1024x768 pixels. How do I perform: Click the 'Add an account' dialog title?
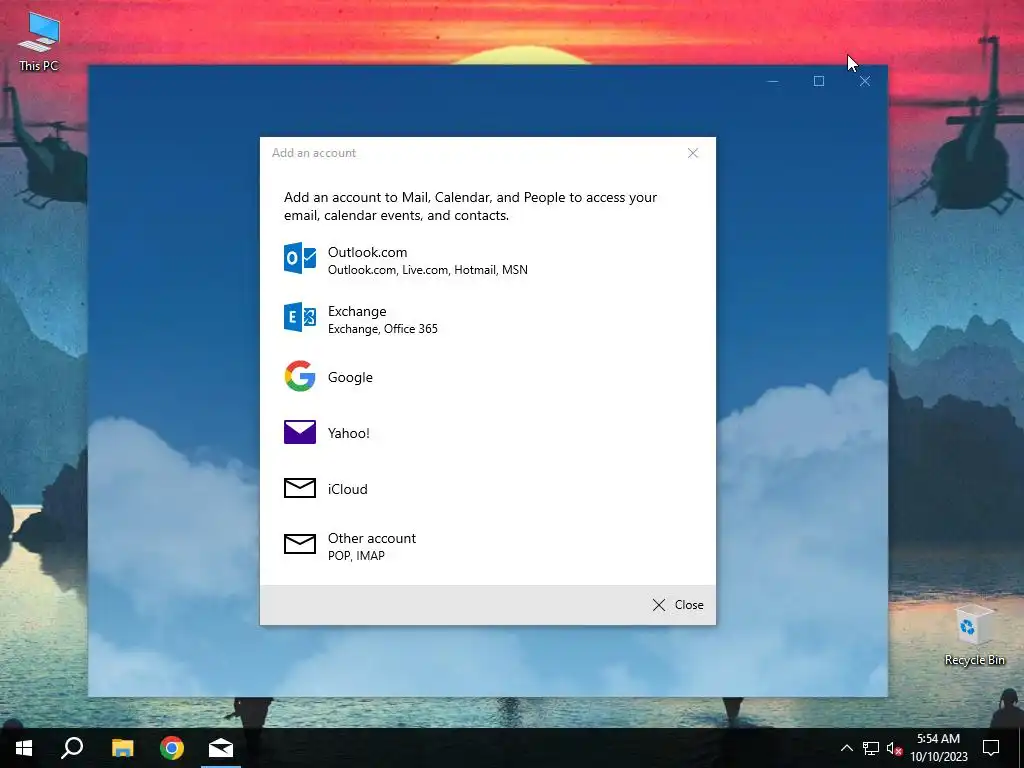[x=314, y=153]
